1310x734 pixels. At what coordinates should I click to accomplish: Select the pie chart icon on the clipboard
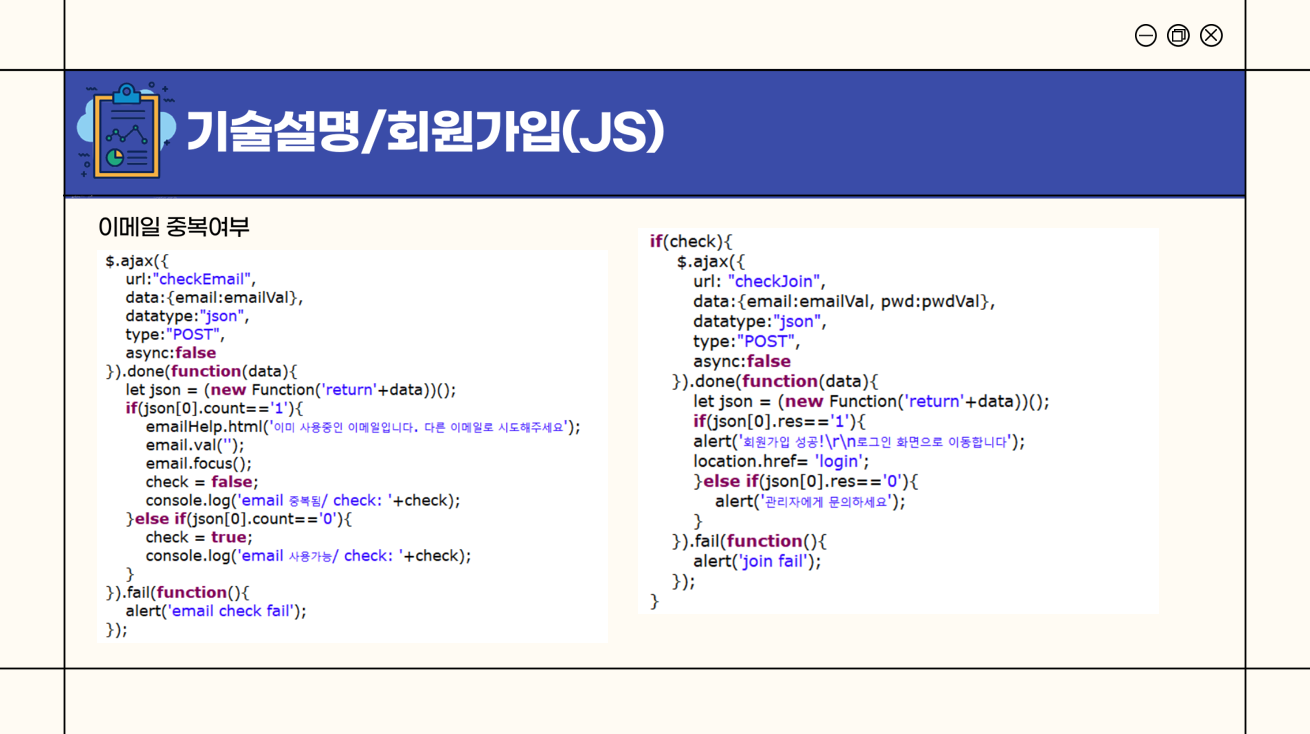click(x=114, y=156)
